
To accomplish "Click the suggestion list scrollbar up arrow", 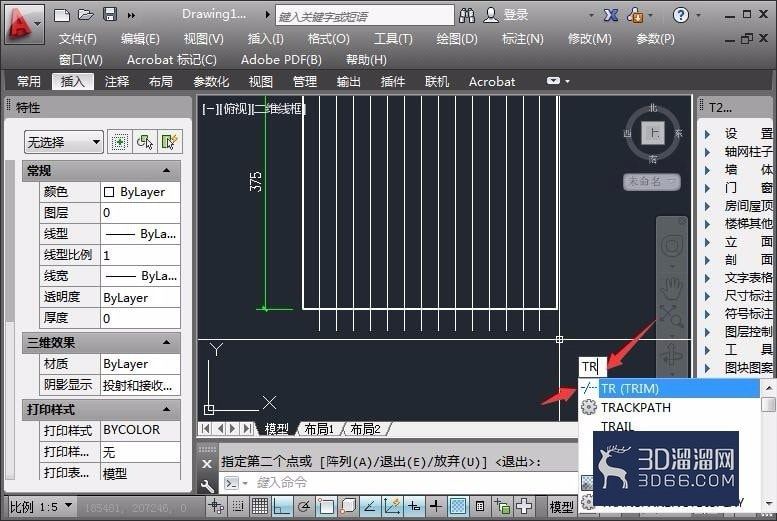I will pyautogui.click(x=769, y=388).
